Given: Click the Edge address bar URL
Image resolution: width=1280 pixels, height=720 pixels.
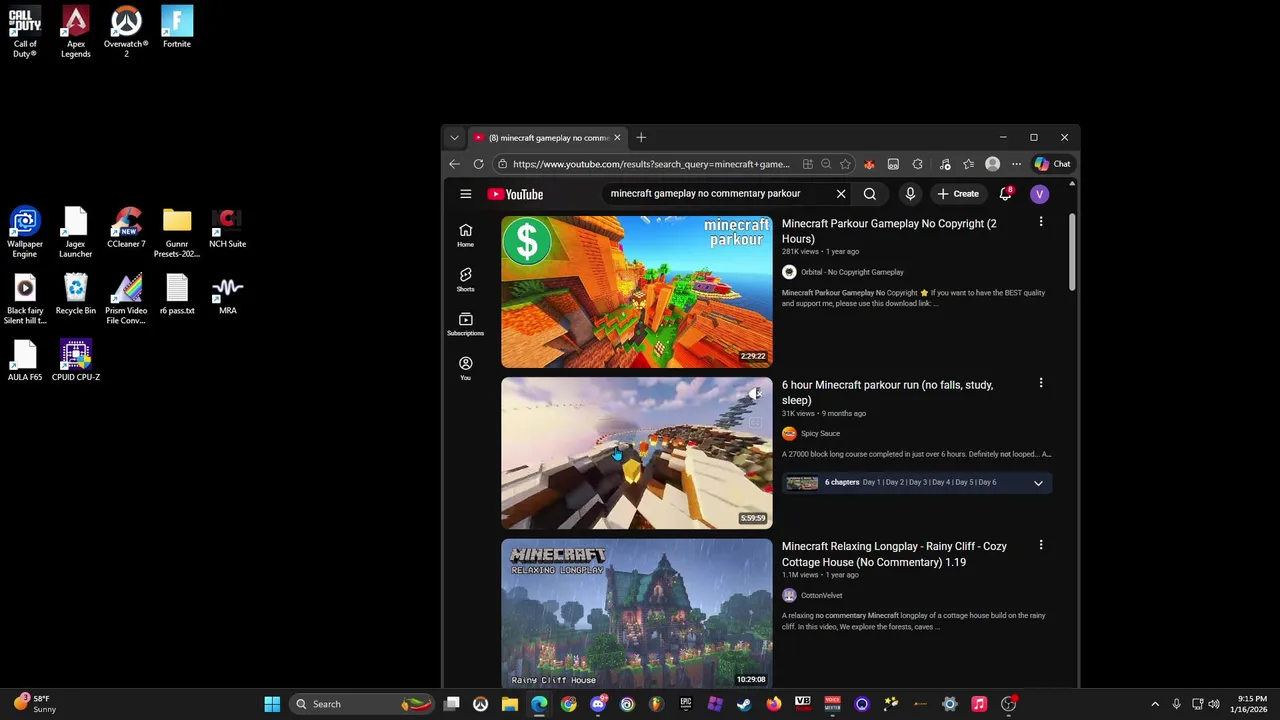Looking at the screenshot, I should point(651,164).
